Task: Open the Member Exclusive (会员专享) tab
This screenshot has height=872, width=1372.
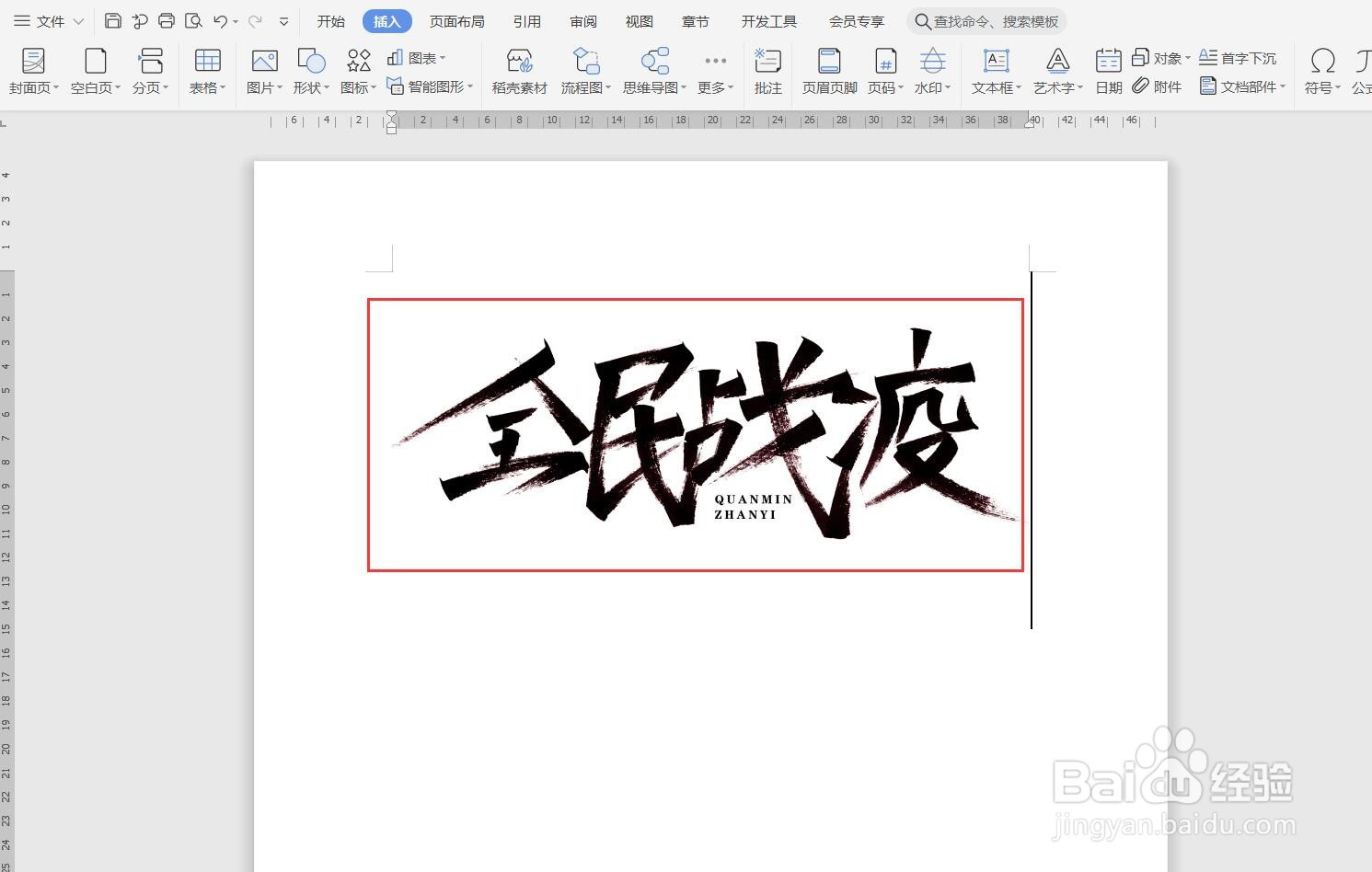Action: point(857,21)
